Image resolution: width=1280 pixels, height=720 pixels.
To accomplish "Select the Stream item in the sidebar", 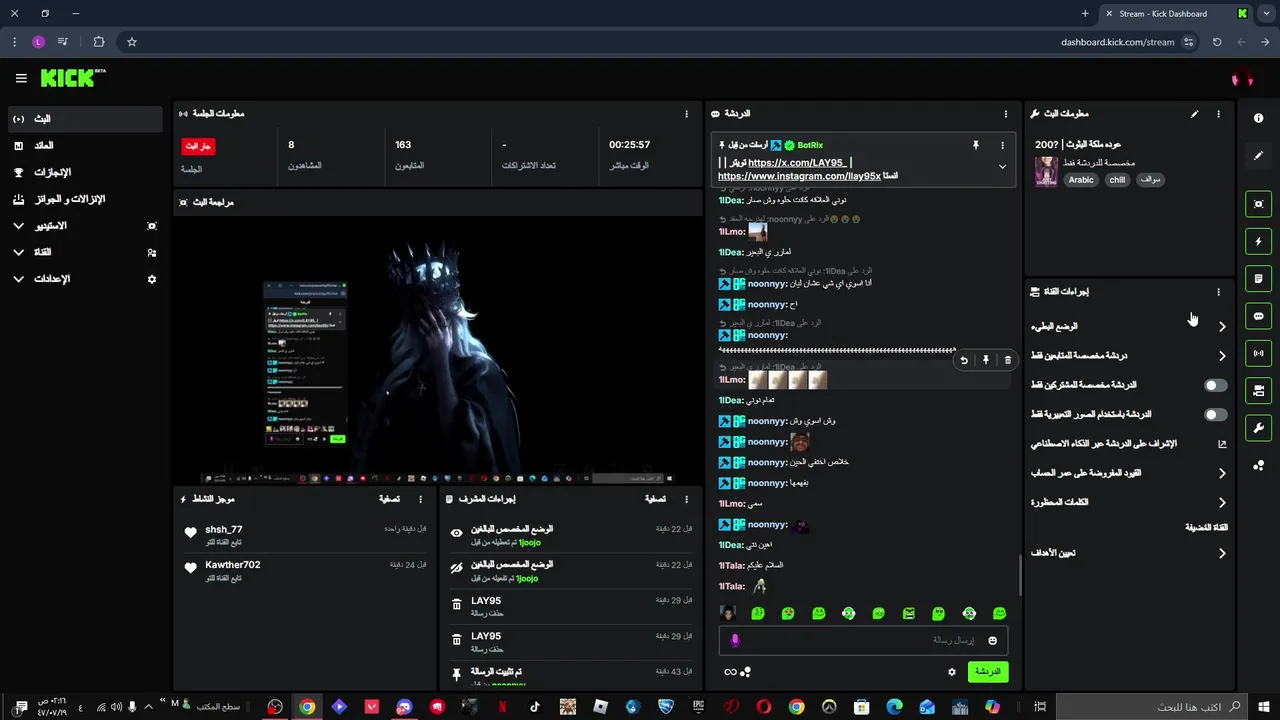I will 84,119.
